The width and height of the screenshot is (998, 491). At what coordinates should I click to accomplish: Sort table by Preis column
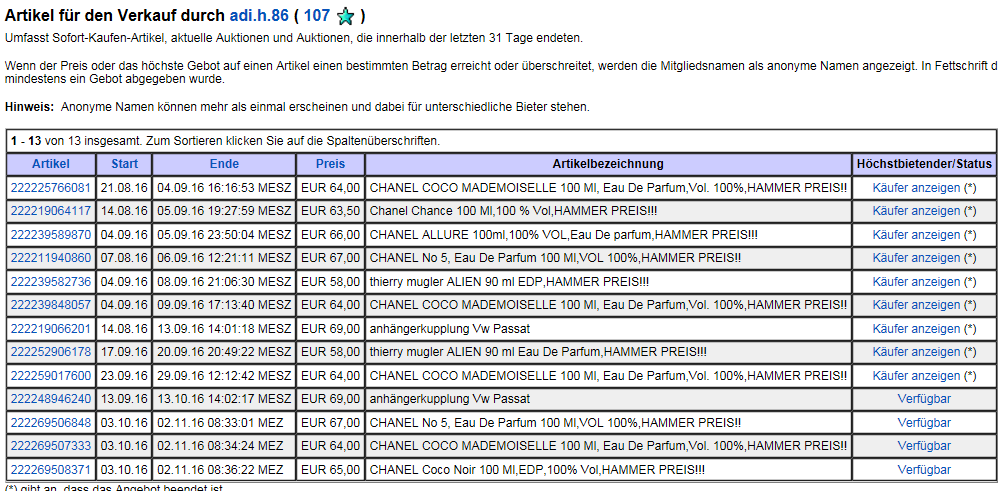pyautogui.click(x=330, y=164)
